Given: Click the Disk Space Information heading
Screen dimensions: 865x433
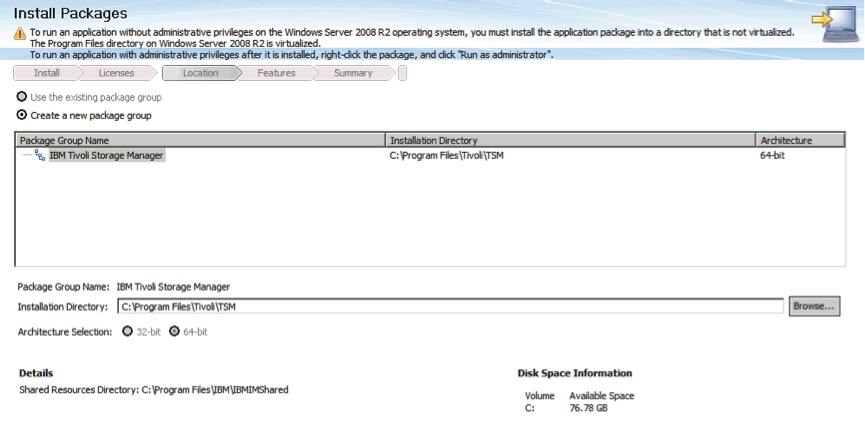Looking at the screenshot, I should (x=575, y=373).
